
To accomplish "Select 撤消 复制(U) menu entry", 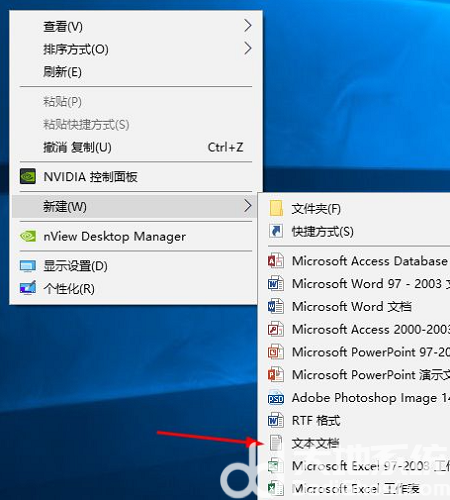I will point(136,147).
